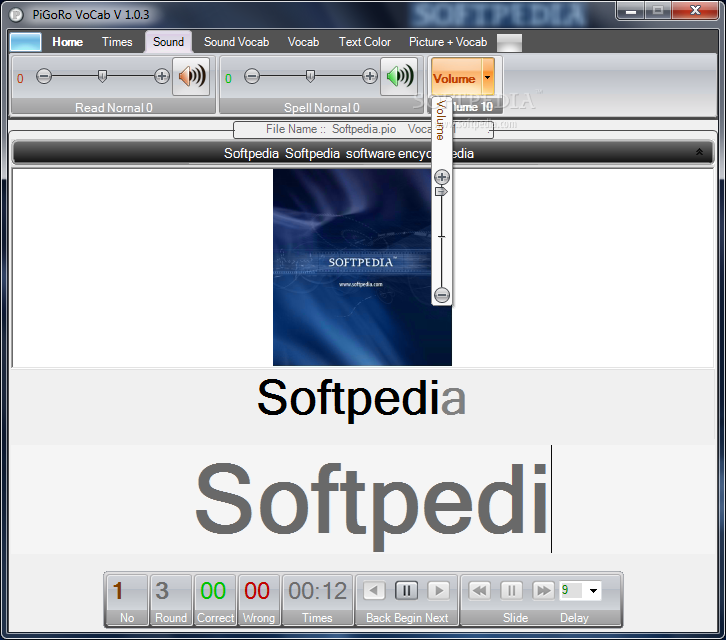
Task: Open the Volume dropdown arrow
Action: pyautogui.click(x=488, y=78)
